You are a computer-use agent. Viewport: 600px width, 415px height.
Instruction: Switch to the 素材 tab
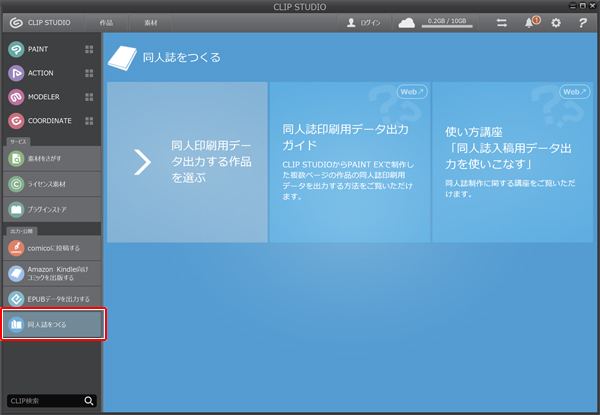pos(150,23)
